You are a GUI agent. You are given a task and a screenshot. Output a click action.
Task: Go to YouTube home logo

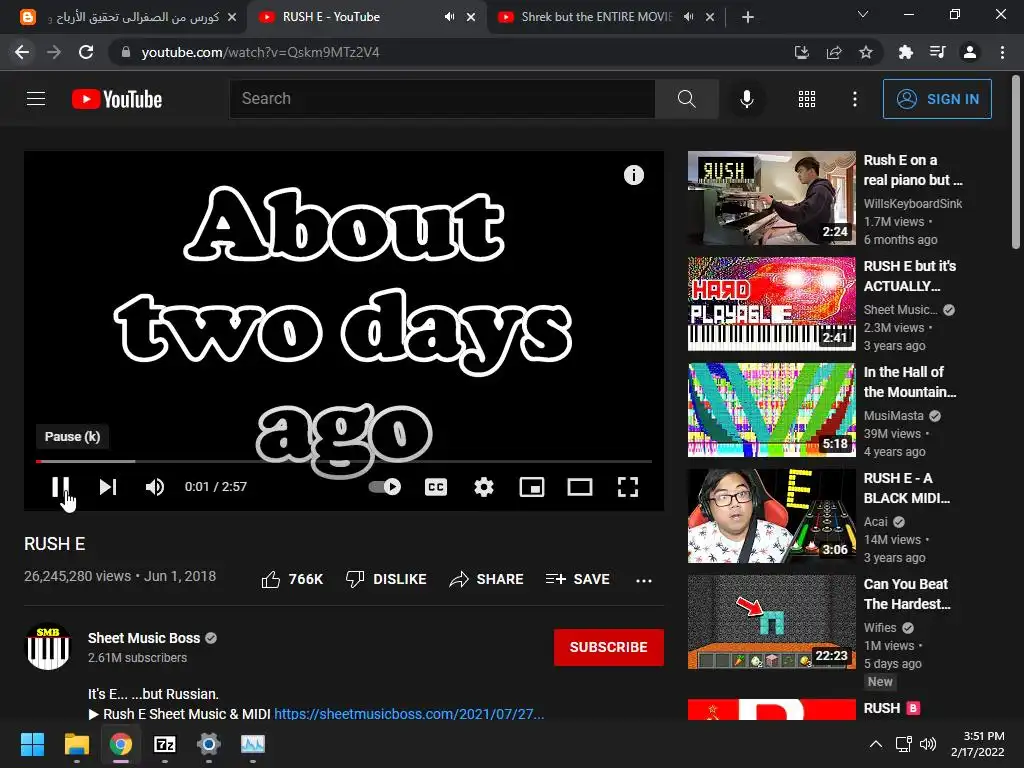(117, 99)
